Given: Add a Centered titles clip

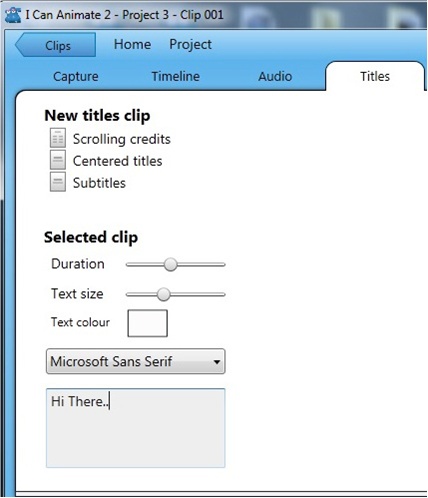Looking at the screenshot, I should [x=118, y=161].
